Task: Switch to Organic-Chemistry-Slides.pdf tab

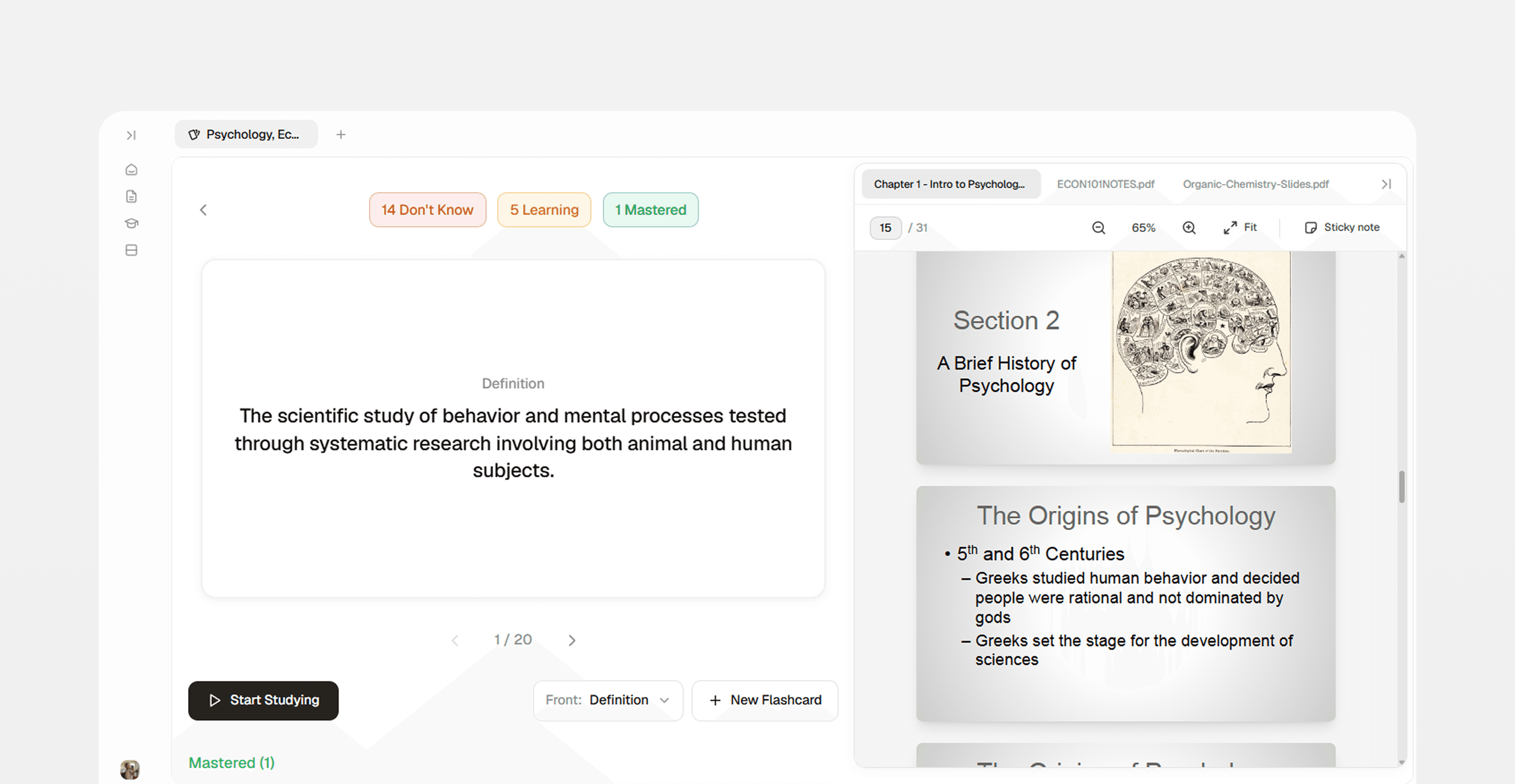Action: coord(1256,184)
